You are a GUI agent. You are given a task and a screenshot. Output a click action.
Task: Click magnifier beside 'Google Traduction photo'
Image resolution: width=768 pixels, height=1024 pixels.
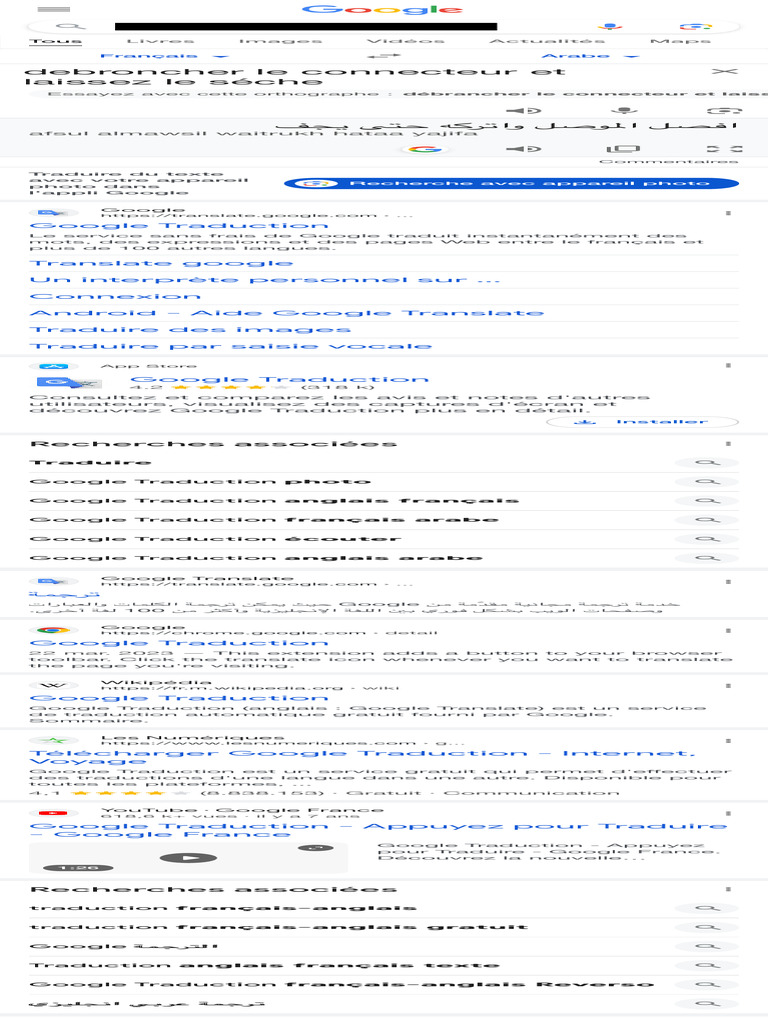(x=707, y=481)
